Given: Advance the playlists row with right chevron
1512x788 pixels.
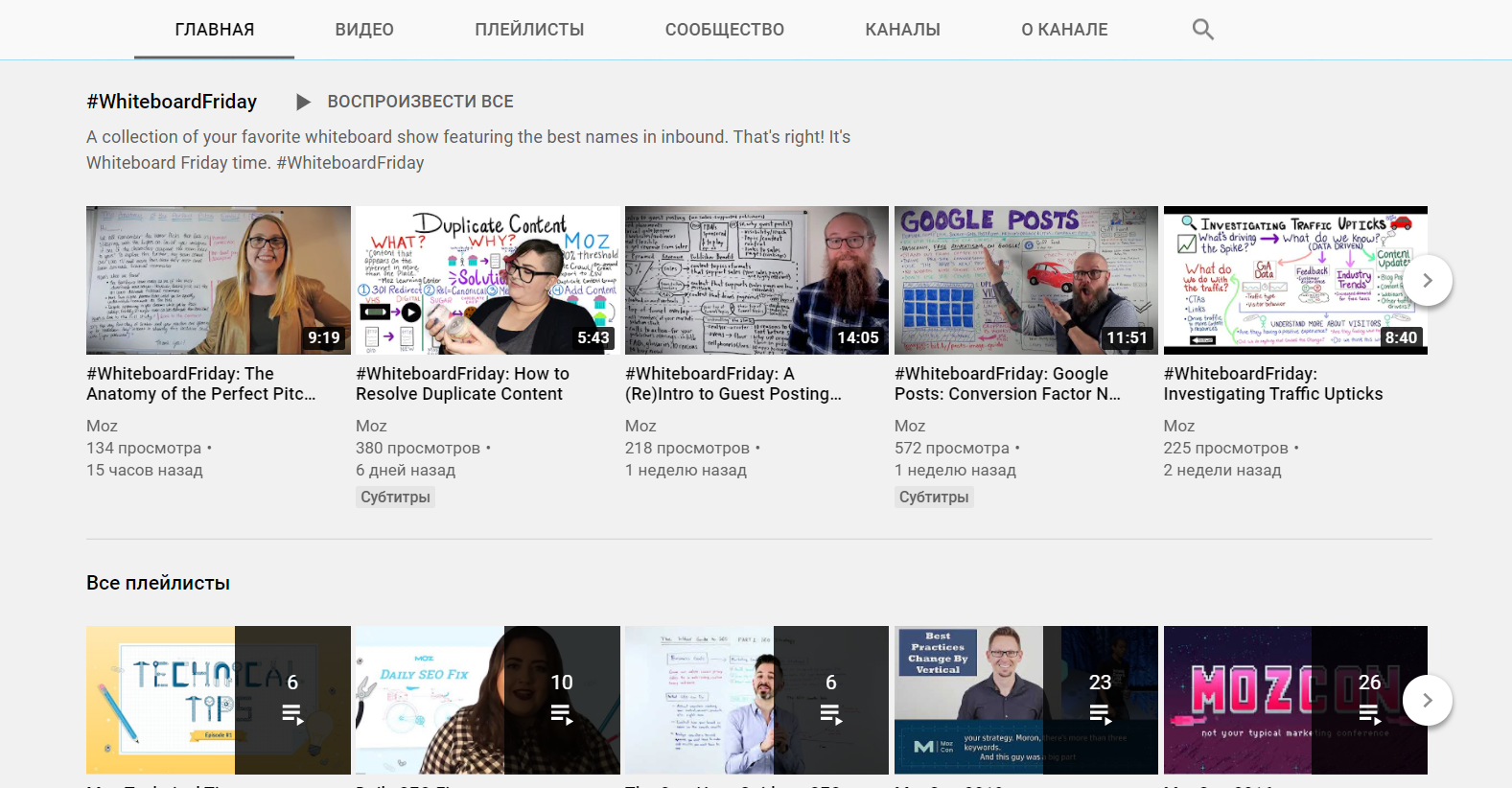Looking at the screenshot, I should point(1427,701).
